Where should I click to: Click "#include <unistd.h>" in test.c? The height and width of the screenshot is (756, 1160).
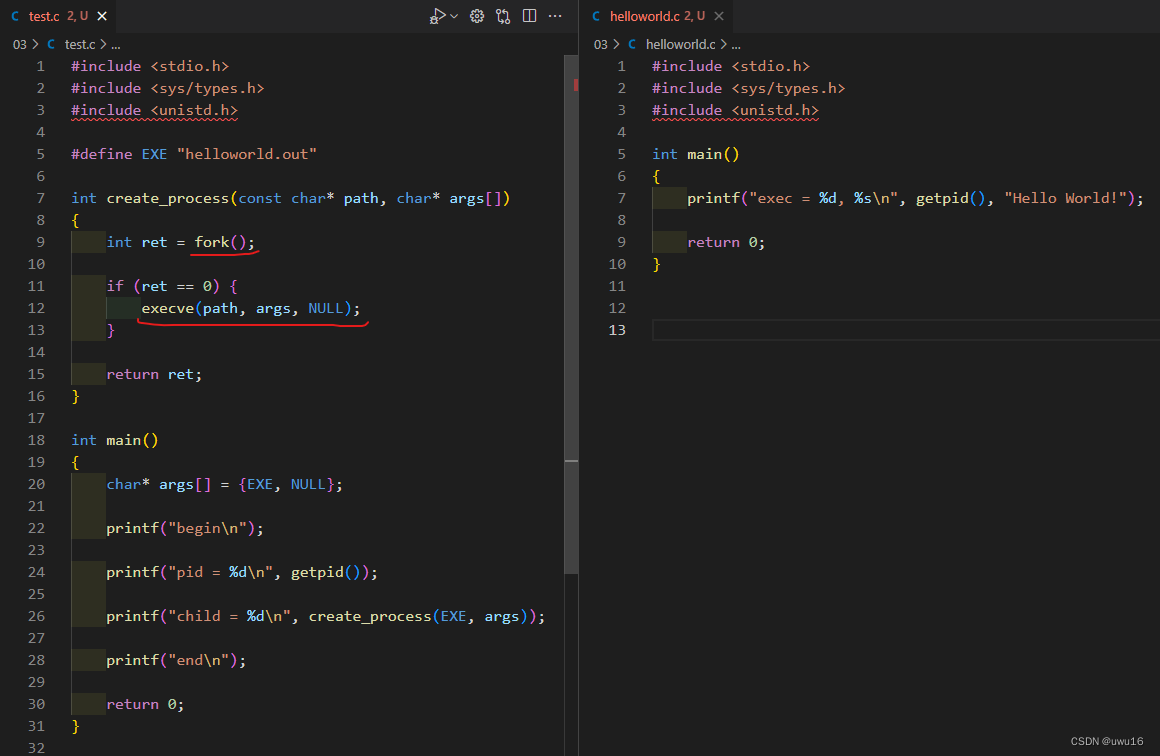point(155,110)
